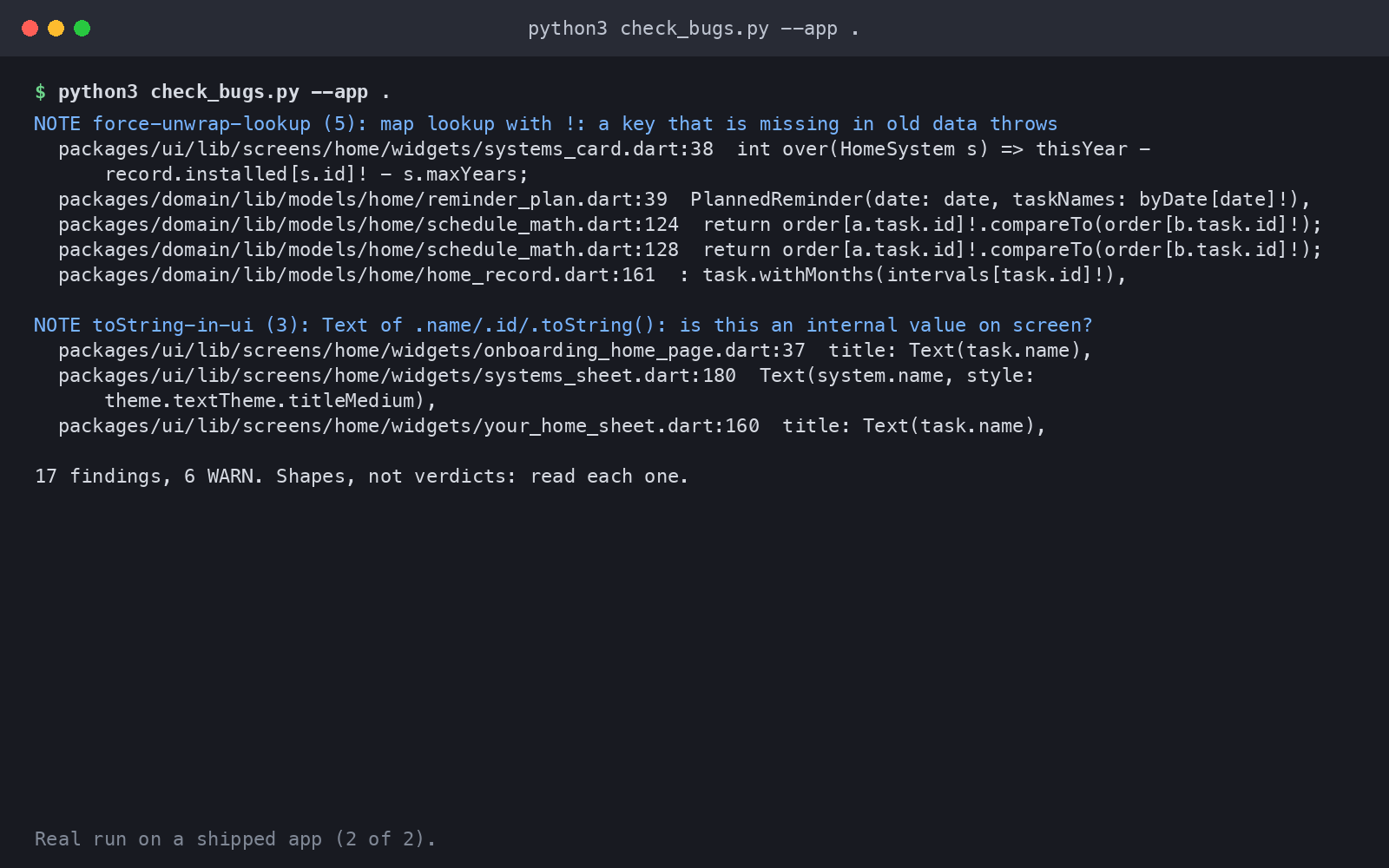Click the '17 findings, 6 WARN.' summary line
1389x868 pixels.
click(361, 477)
